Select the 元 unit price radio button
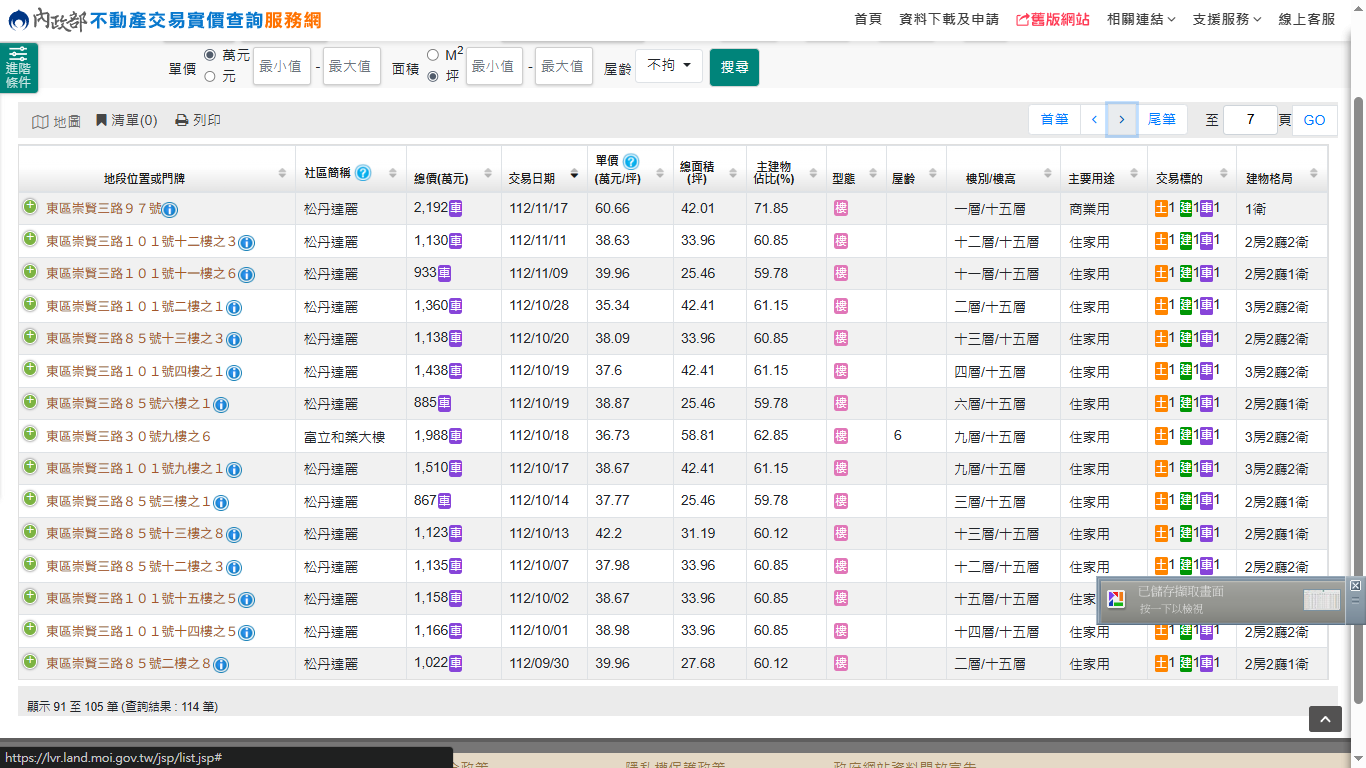 (210, 76)
